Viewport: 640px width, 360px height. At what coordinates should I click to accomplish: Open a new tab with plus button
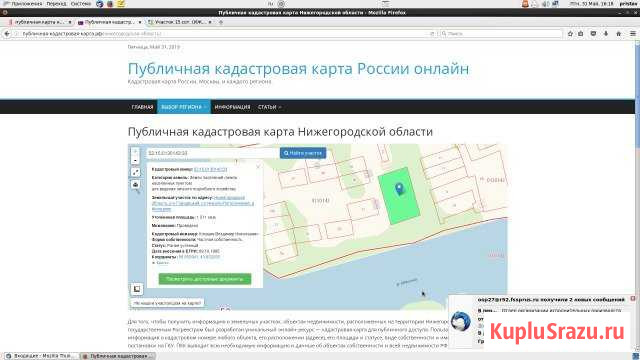[221, 22]
